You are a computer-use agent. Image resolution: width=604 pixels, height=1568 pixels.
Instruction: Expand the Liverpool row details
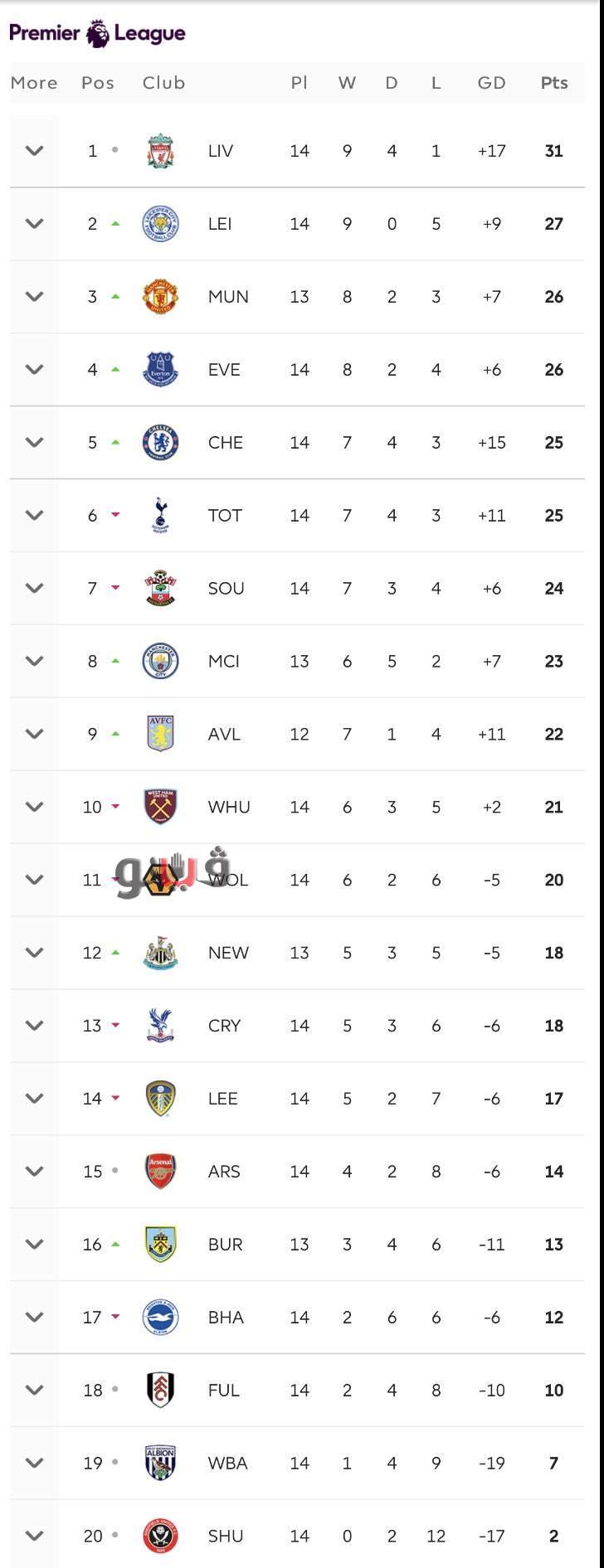34,151
